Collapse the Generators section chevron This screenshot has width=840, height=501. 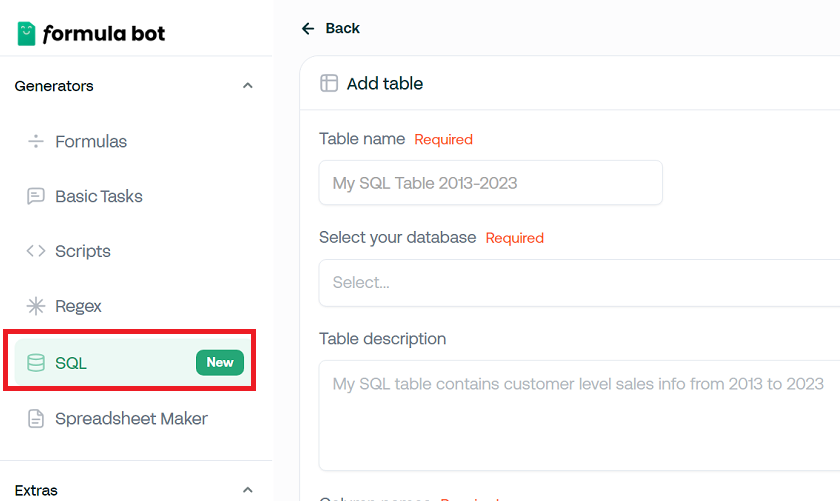(248, 86)
